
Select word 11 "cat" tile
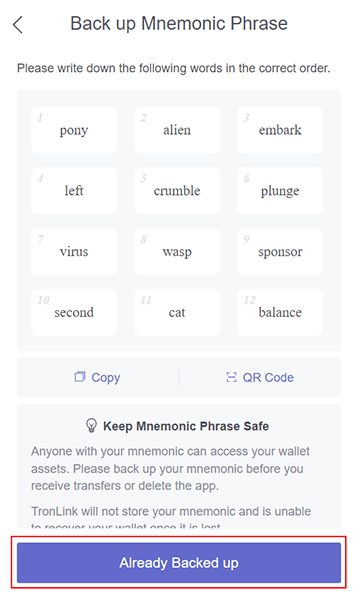pos(177,313)
